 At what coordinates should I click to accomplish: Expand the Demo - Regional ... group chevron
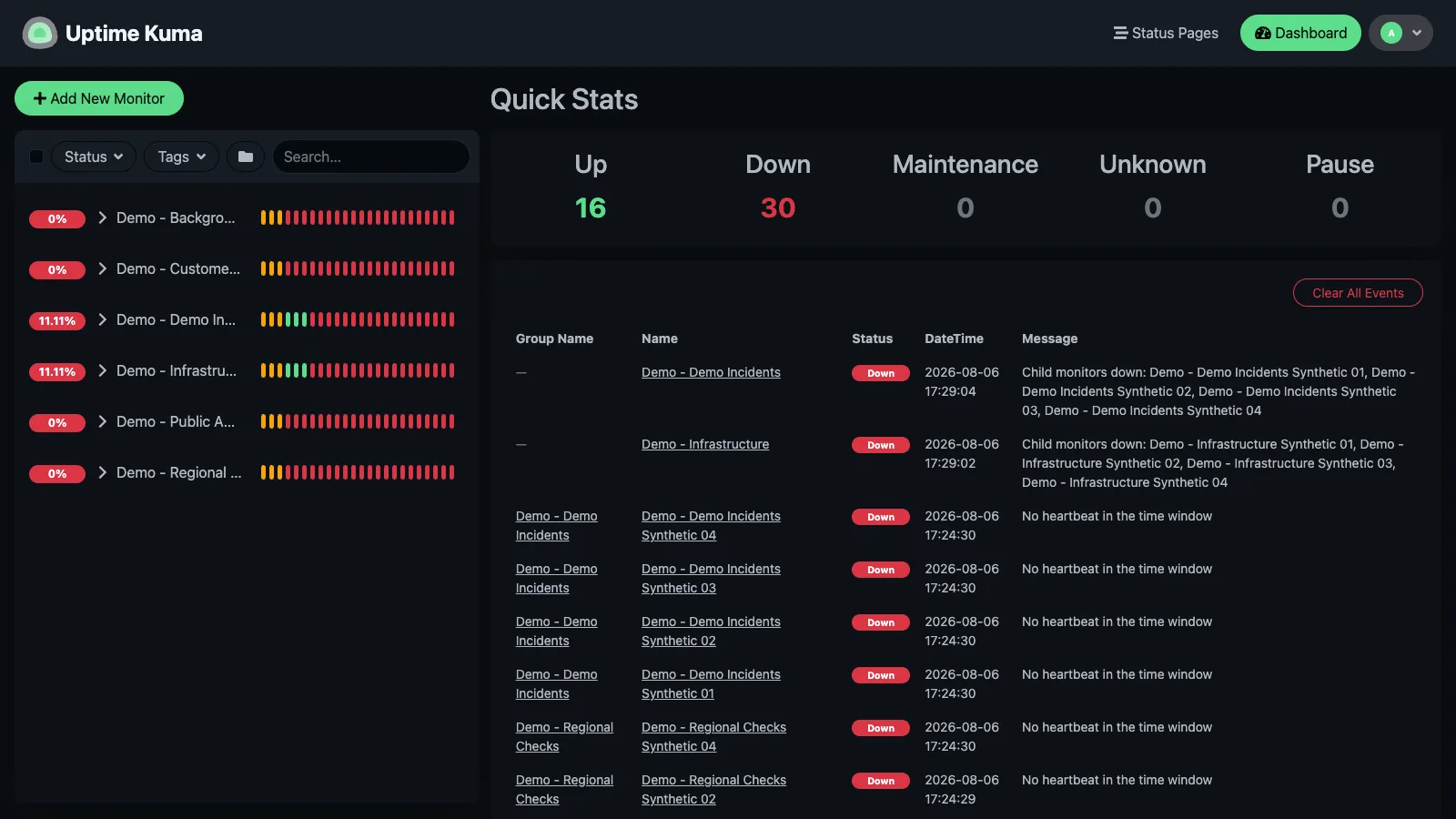pos(102,472)
